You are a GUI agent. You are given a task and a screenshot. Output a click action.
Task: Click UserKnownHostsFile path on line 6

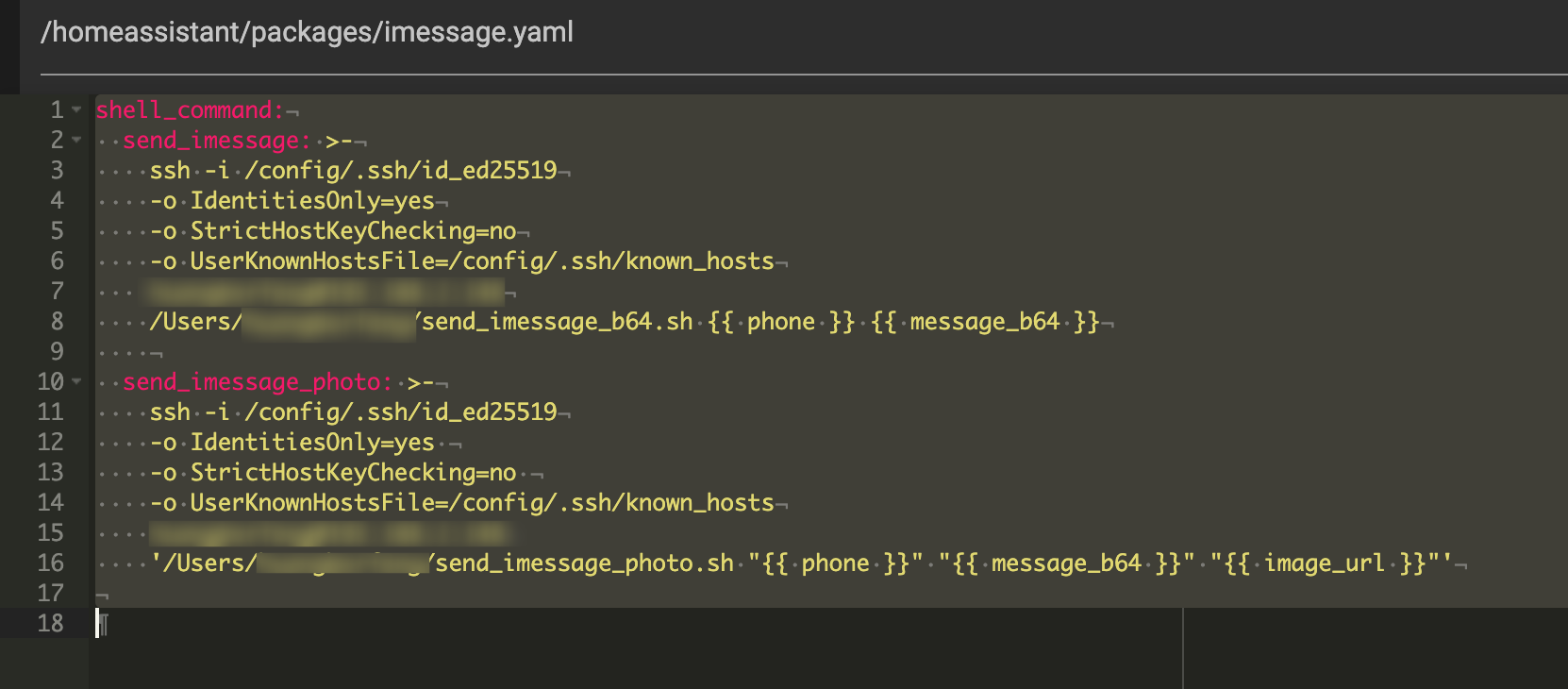(x=481, y=261)
